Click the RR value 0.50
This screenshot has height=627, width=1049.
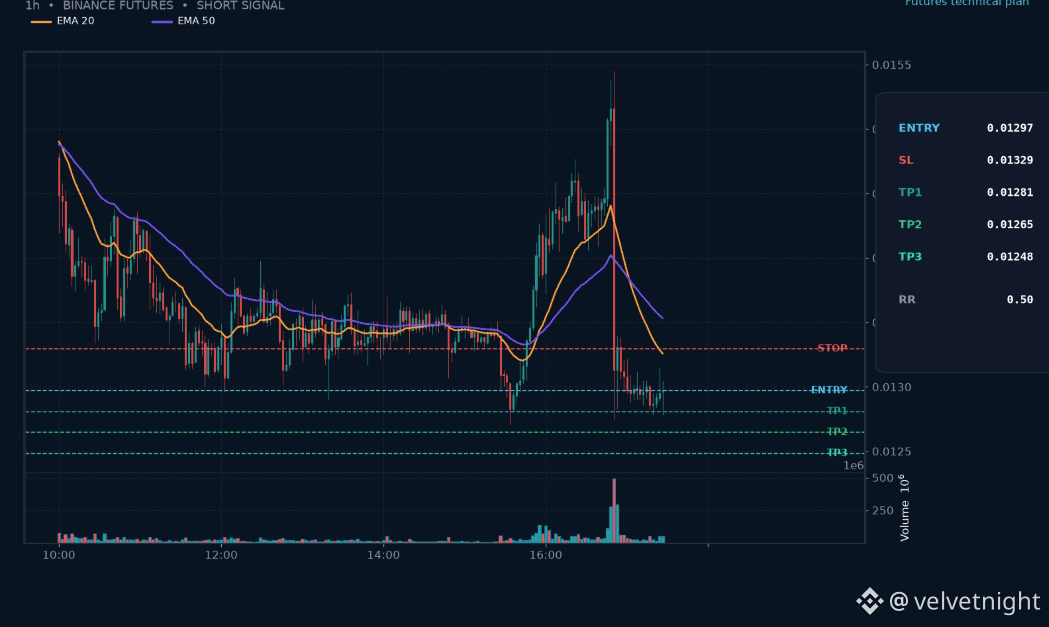[x=1020, y=299]
